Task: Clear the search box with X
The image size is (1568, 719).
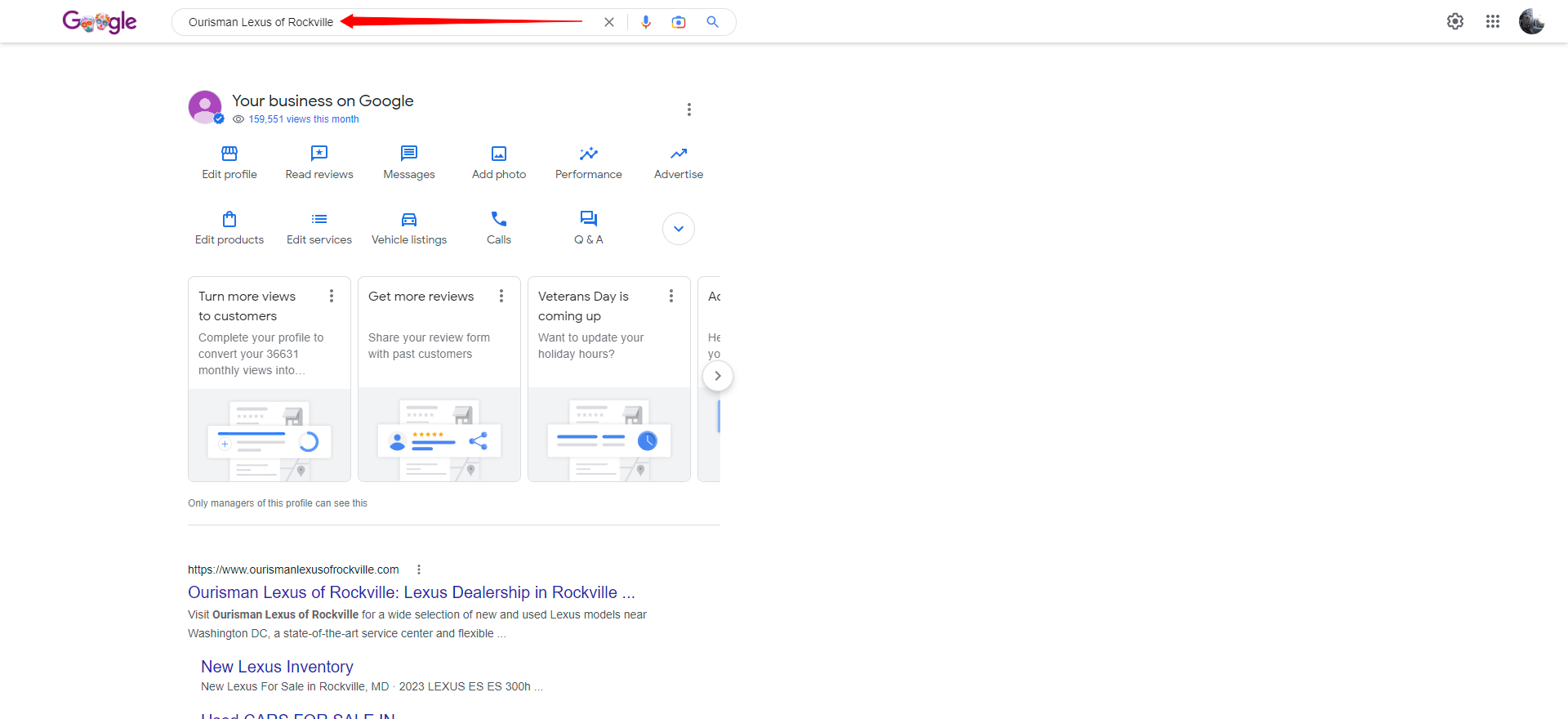Action: 609,22
